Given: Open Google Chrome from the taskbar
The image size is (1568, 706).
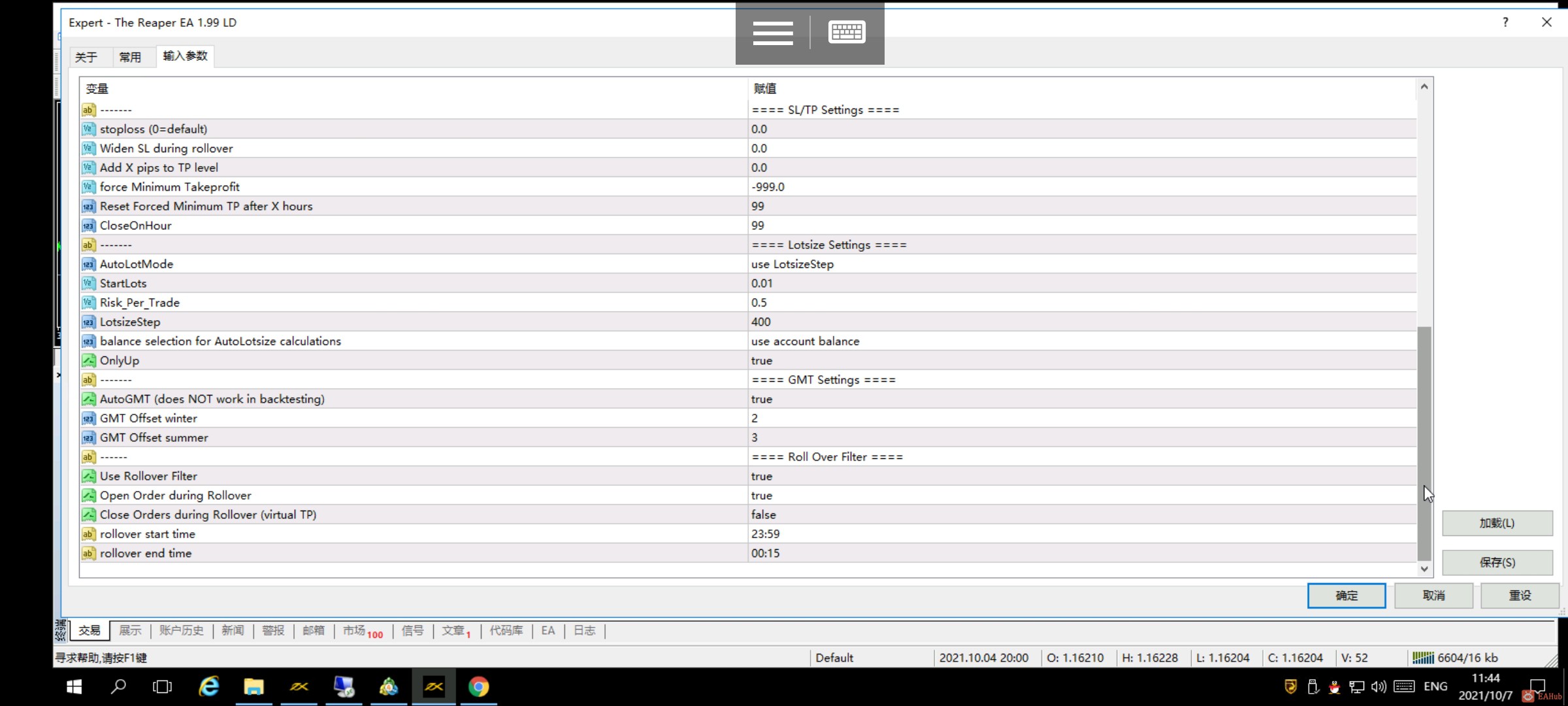Looking at the screenshot, I should [x=479, y=686].
